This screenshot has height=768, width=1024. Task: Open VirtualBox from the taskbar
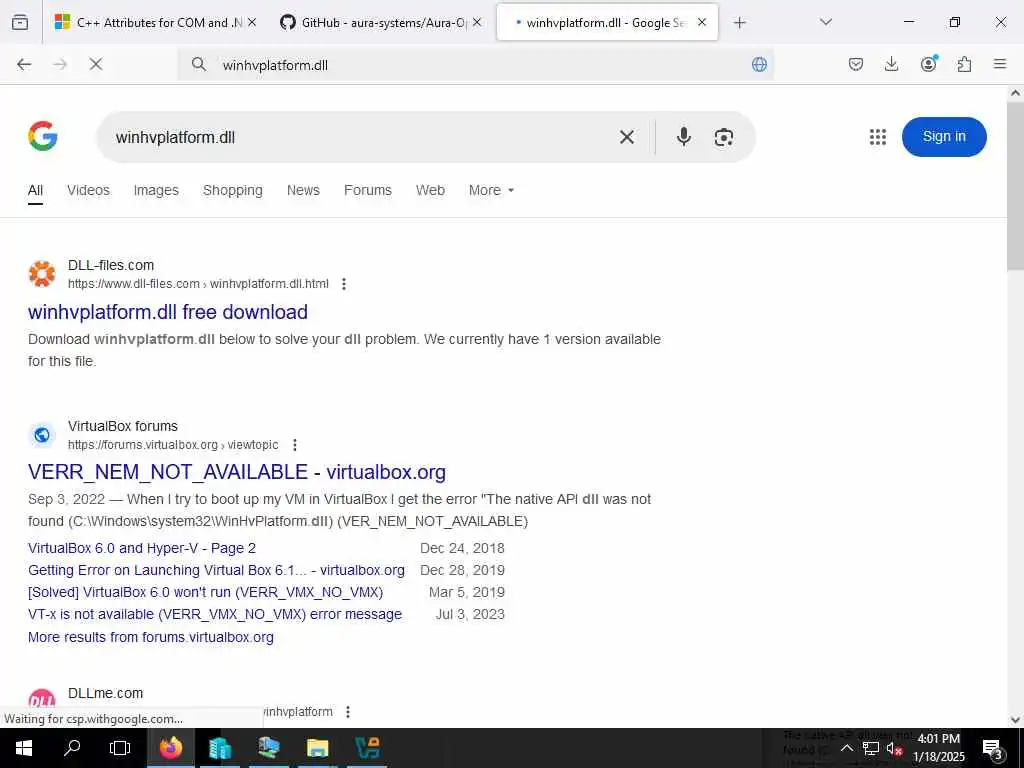point(367,748)
